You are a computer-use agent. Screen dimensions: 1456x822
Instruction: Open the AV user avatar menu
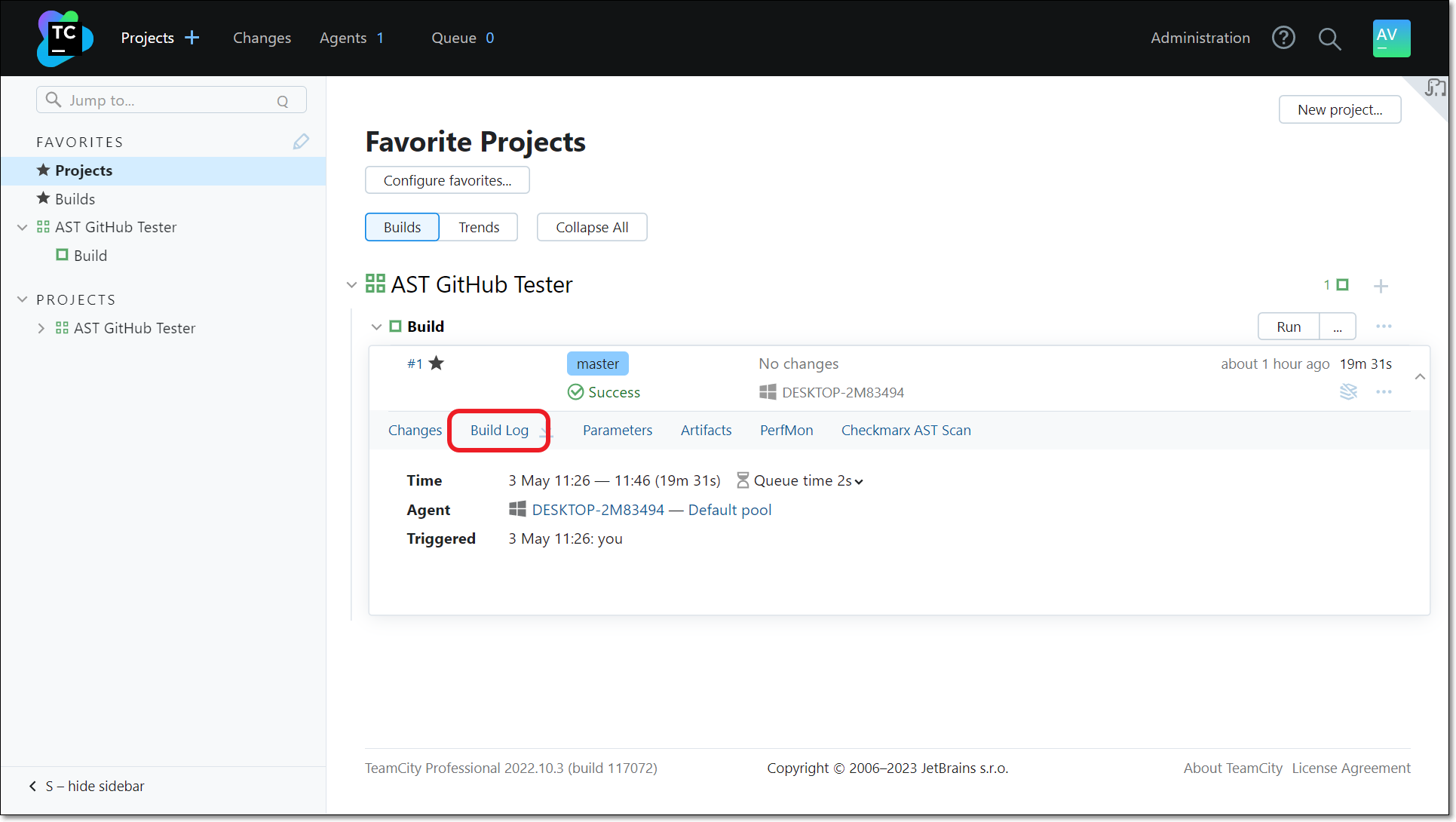coord(1391,38)
